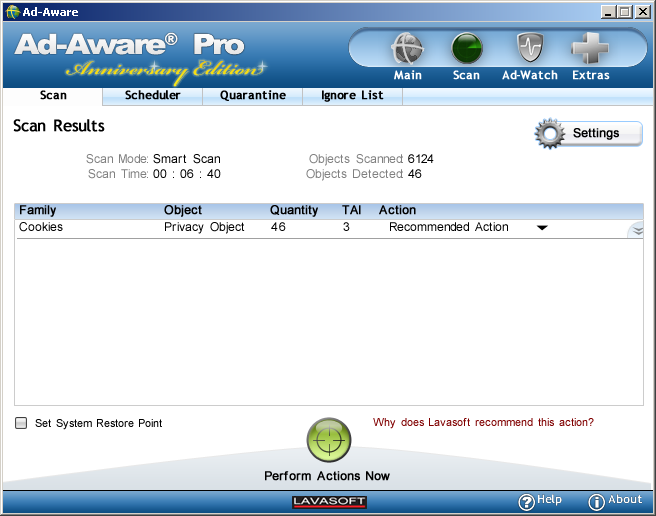Sort by the Family column header
The height and width of the screenshot is (516, 656).
[38, 210]
